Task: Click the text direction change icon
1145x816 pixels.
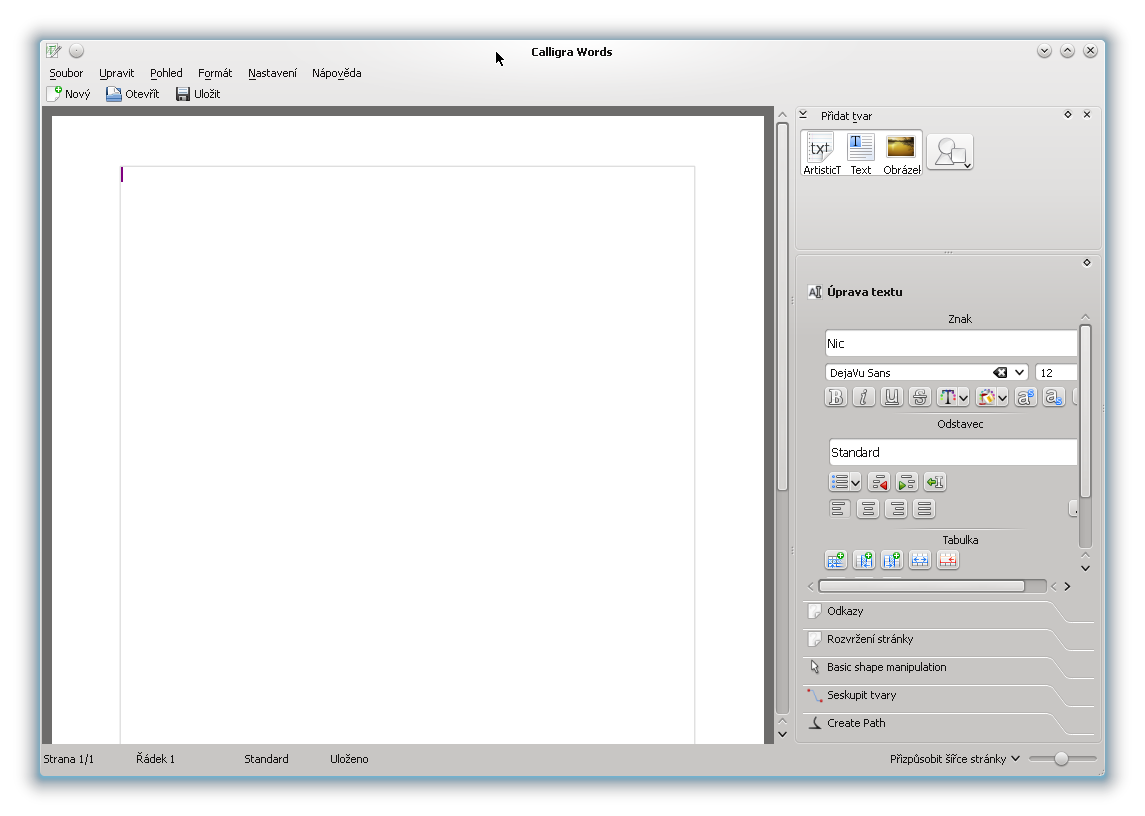Action: pyautogui.click(x=935, y=482)
